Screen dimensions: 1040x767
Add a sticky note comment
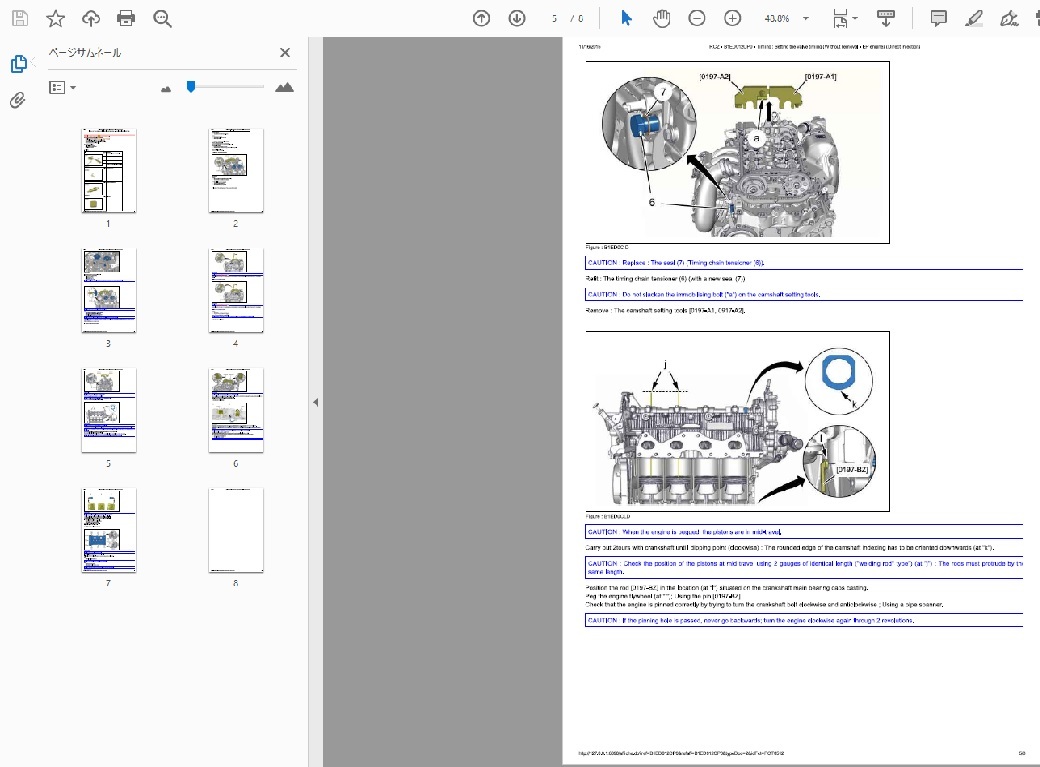click(x=938, y=19)
